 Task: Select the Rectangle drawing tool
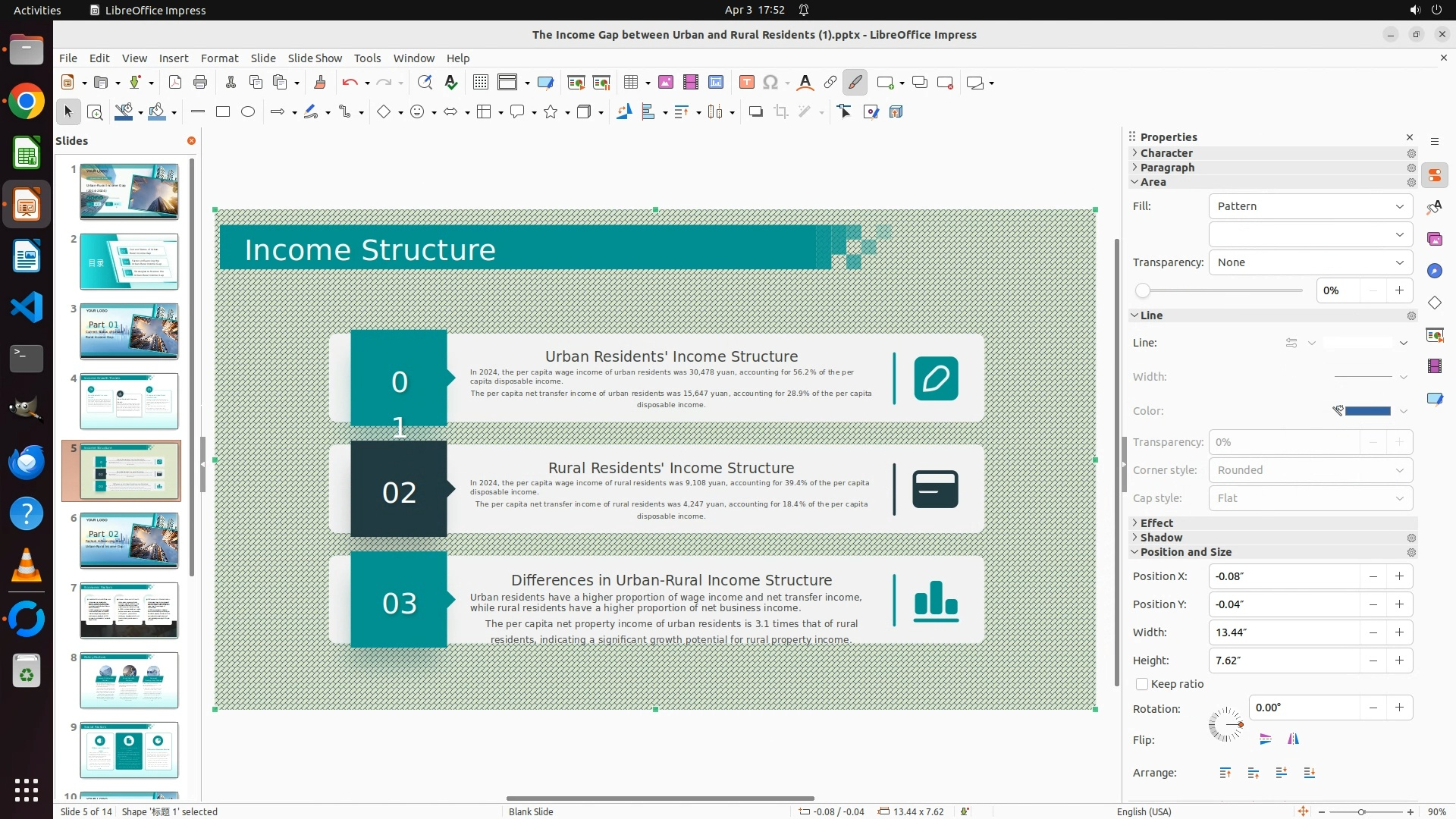pos(223,112)
